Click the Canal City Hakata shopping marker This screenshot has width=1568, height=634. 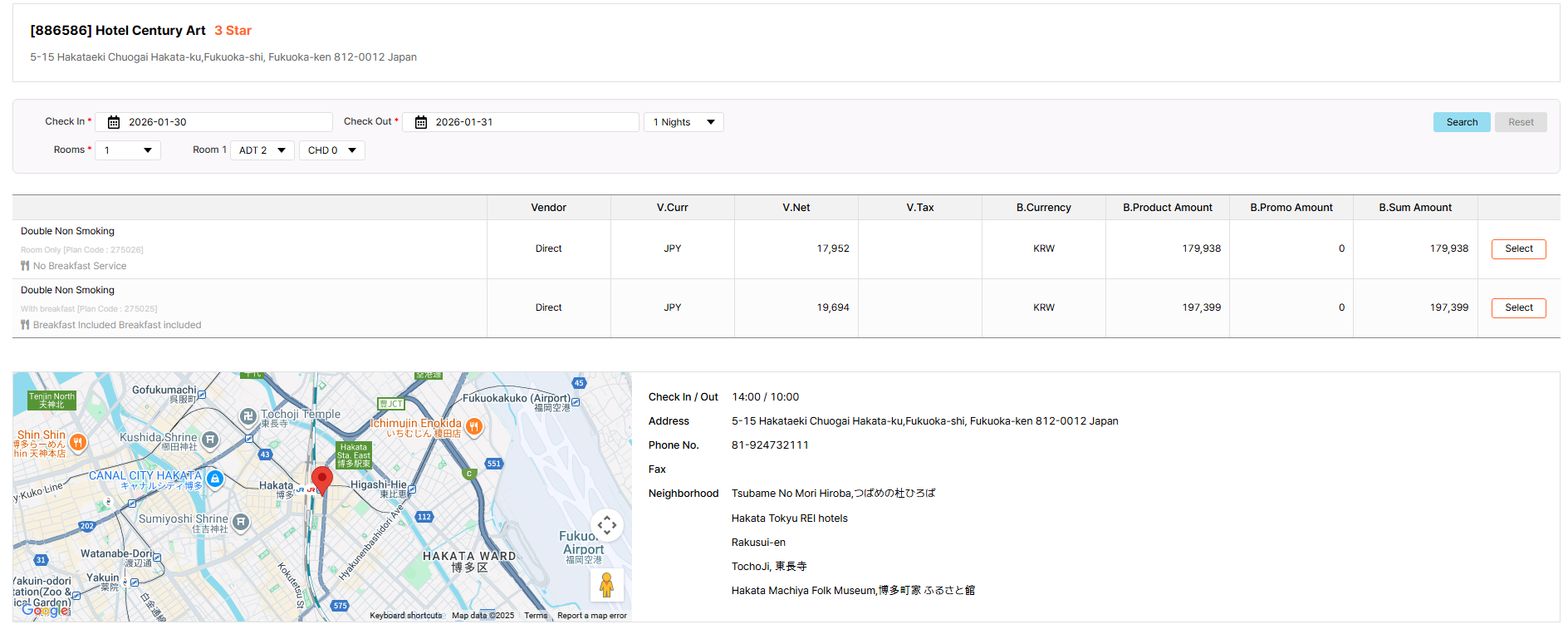[x=215, y=479]
